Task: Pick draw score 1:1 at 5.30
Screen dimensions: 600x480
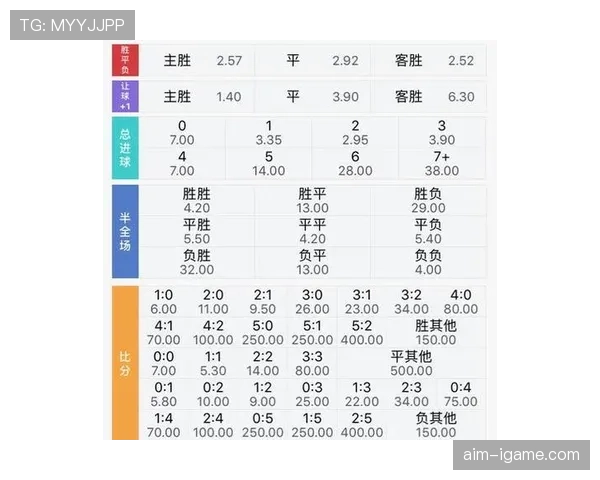Action: click(x=213, y=364)
